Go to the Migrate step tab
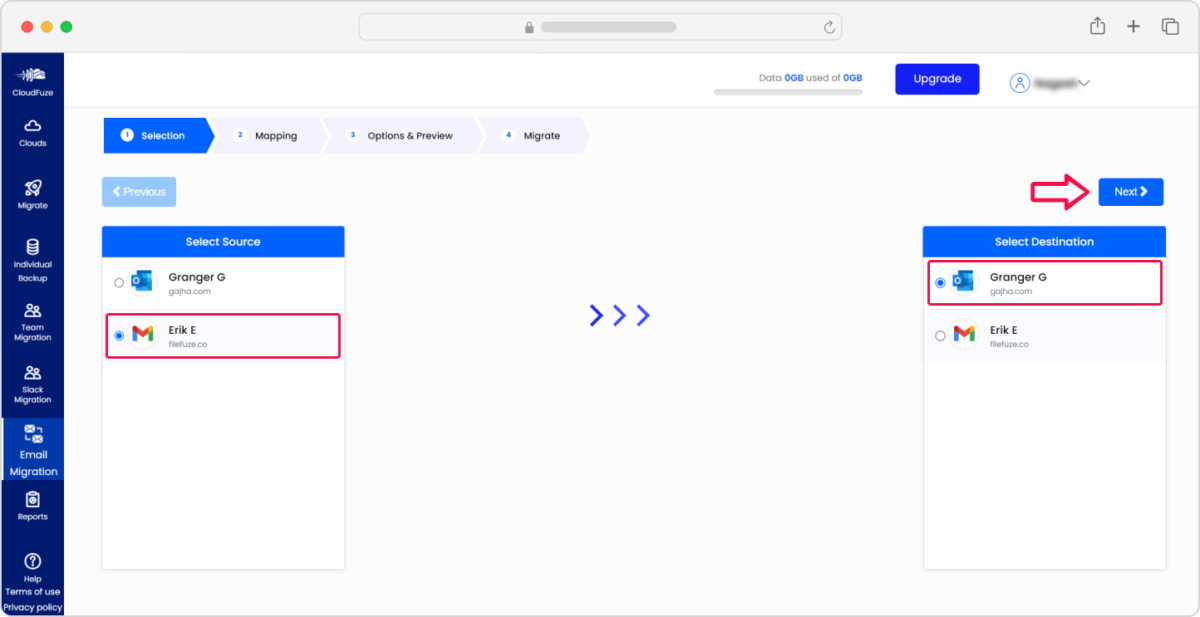Screen dimensions: 1200x617 click(536, 135)
